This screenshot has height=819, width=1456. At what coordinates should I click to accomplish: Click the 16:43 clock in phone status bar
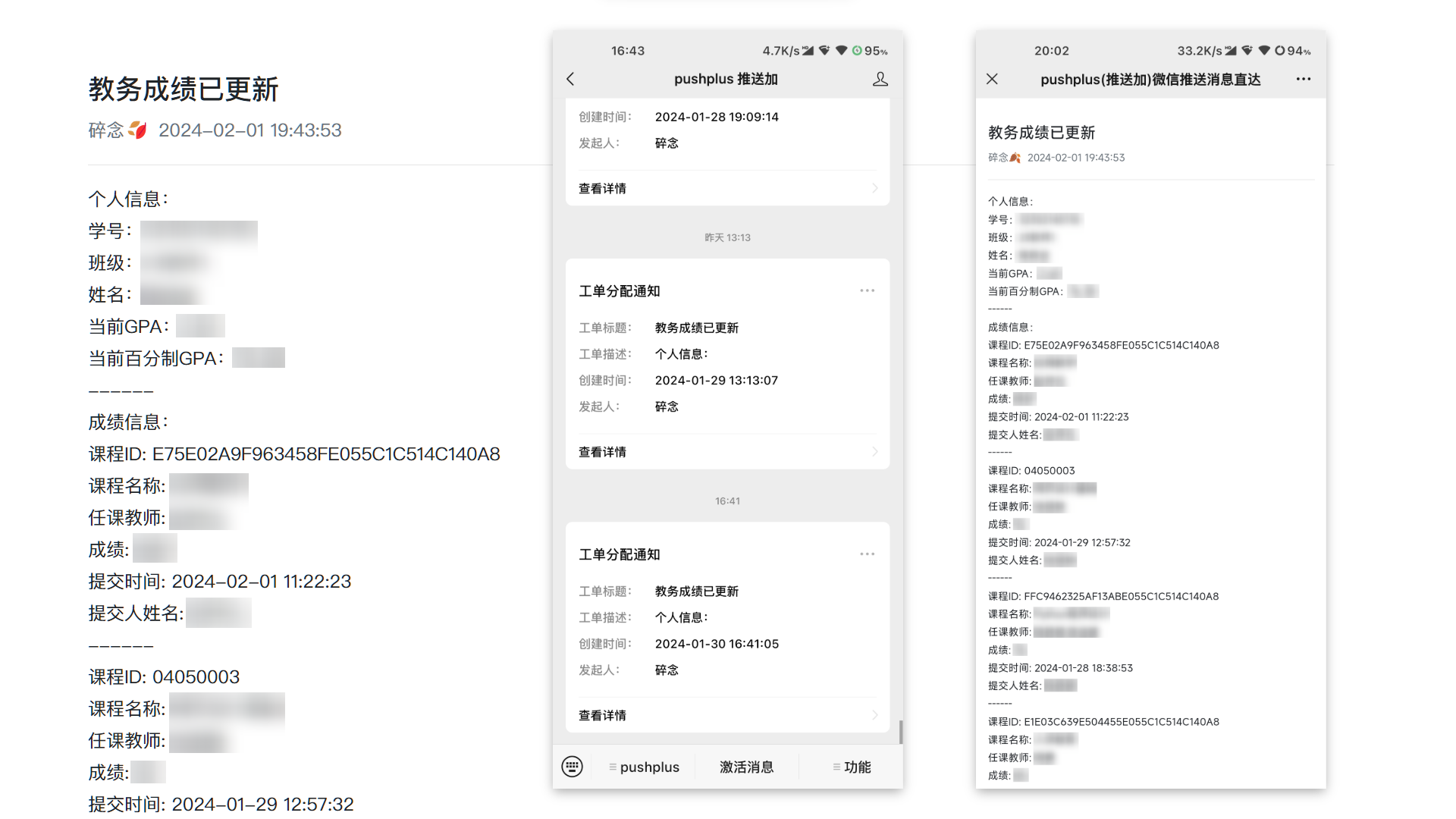tap(628, 51)
